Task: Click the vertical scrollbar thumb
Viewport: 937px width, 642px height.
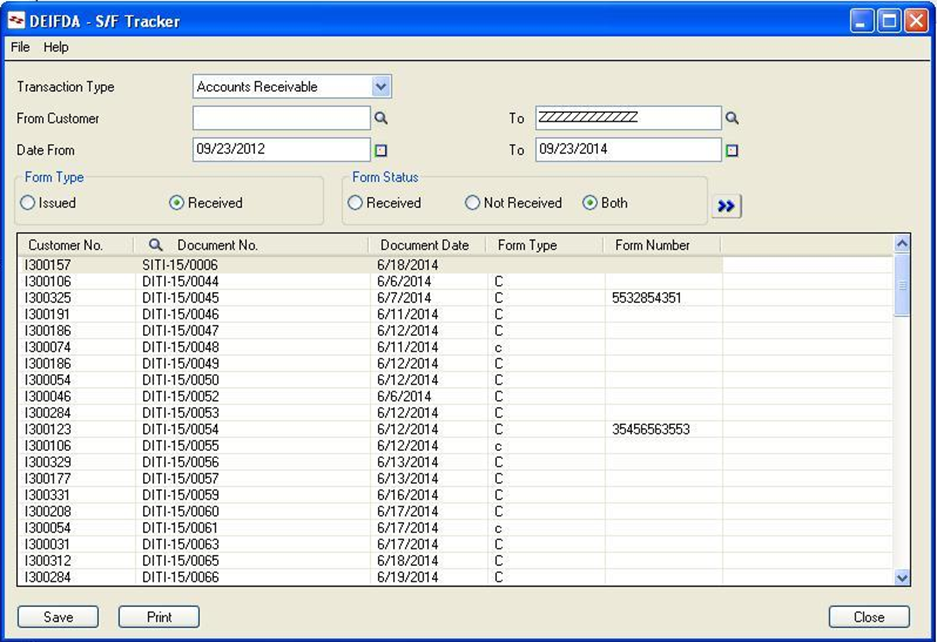Action: coord(902,285)
